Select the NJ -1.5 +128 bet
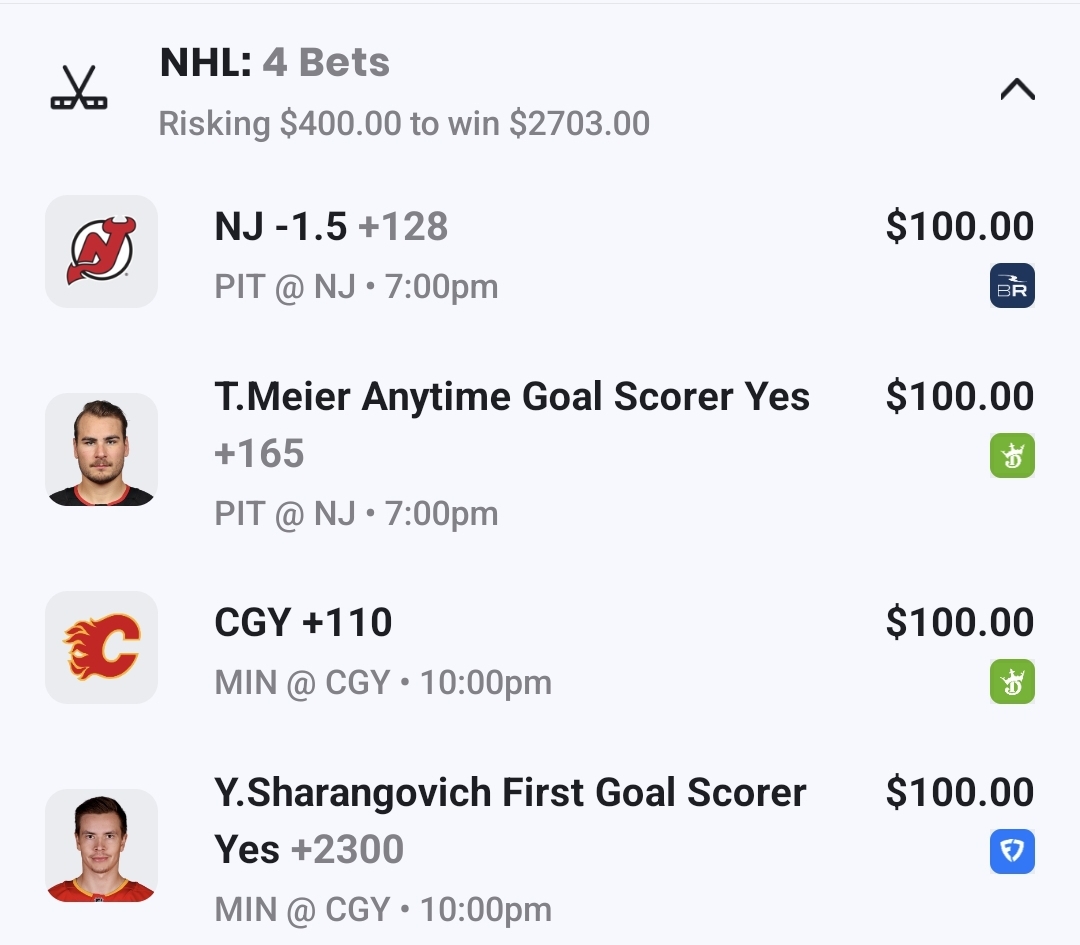1080x945 pixels. tap(331, 227)
